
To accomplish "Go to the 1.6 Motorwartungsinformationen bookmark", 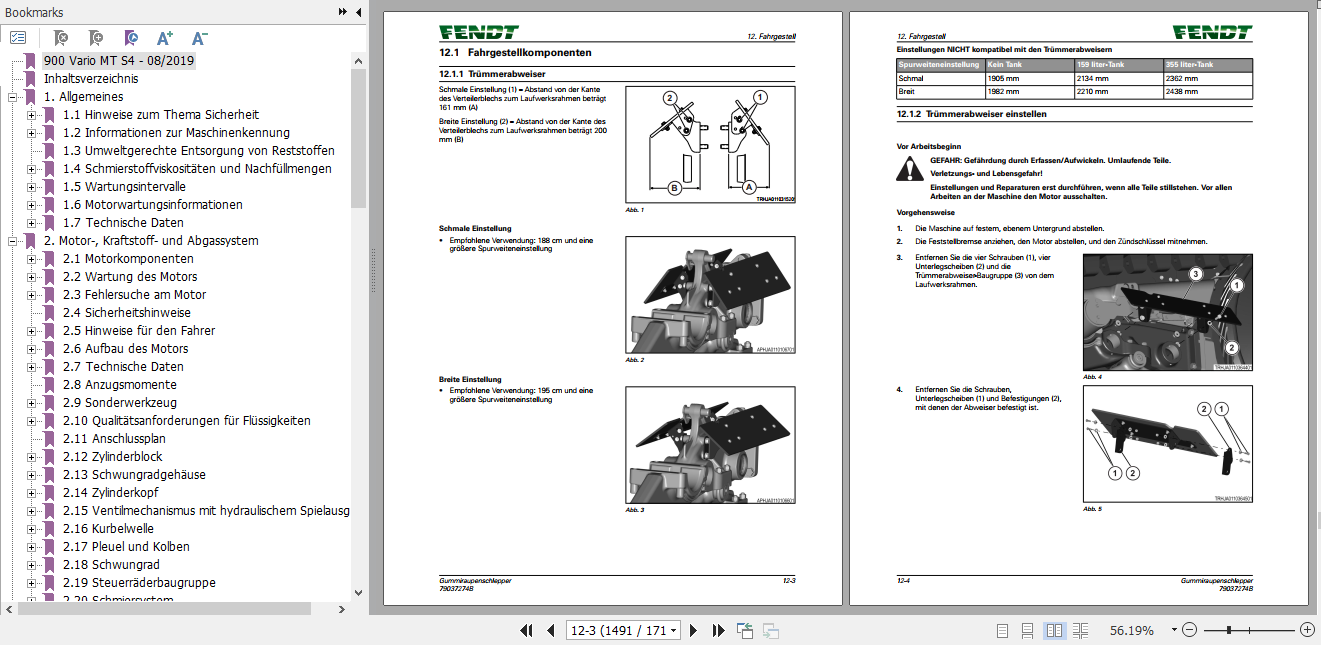I will 153,205.
